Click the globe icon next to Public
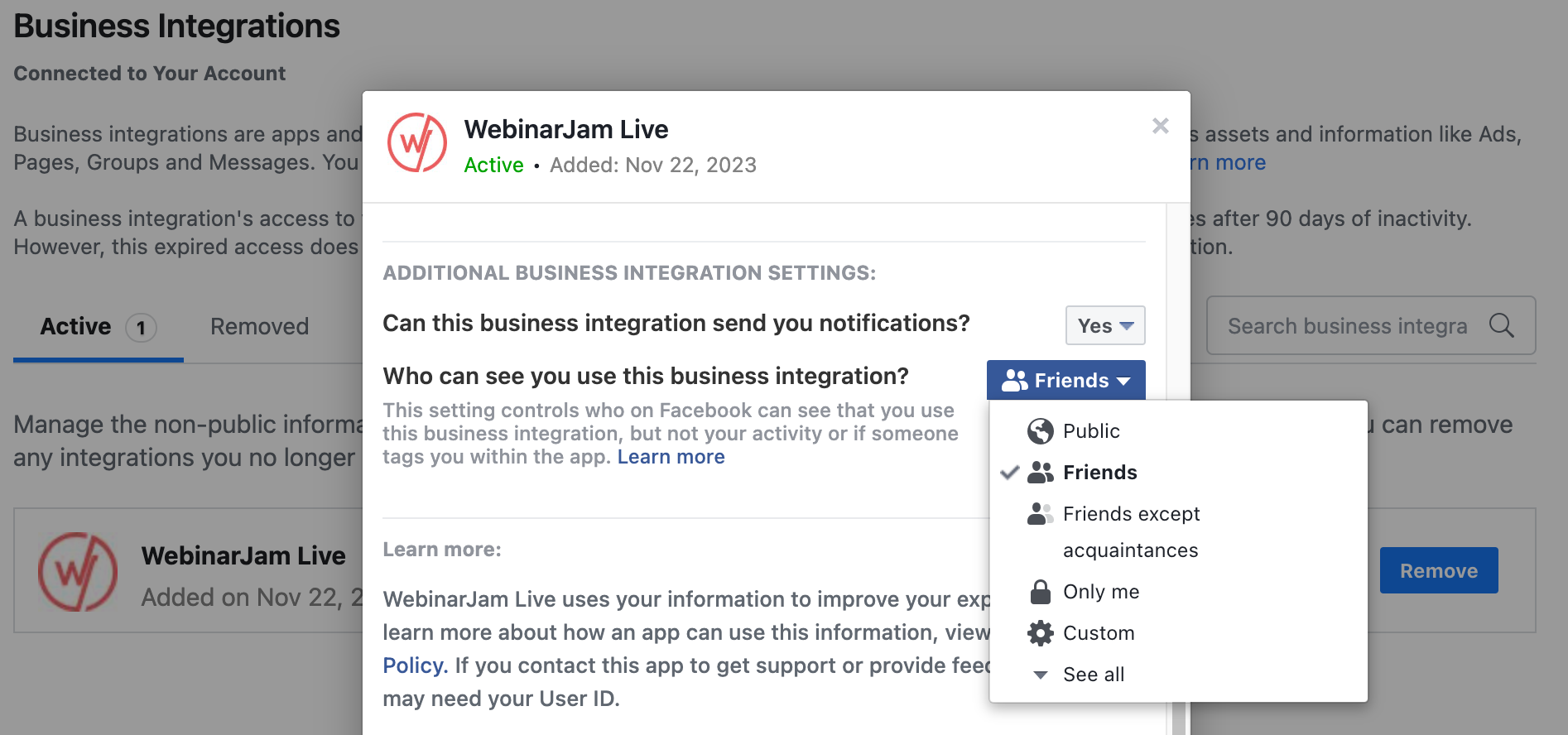Image resolution: width=1568 pixels, height=735 pixels. 1040,430
